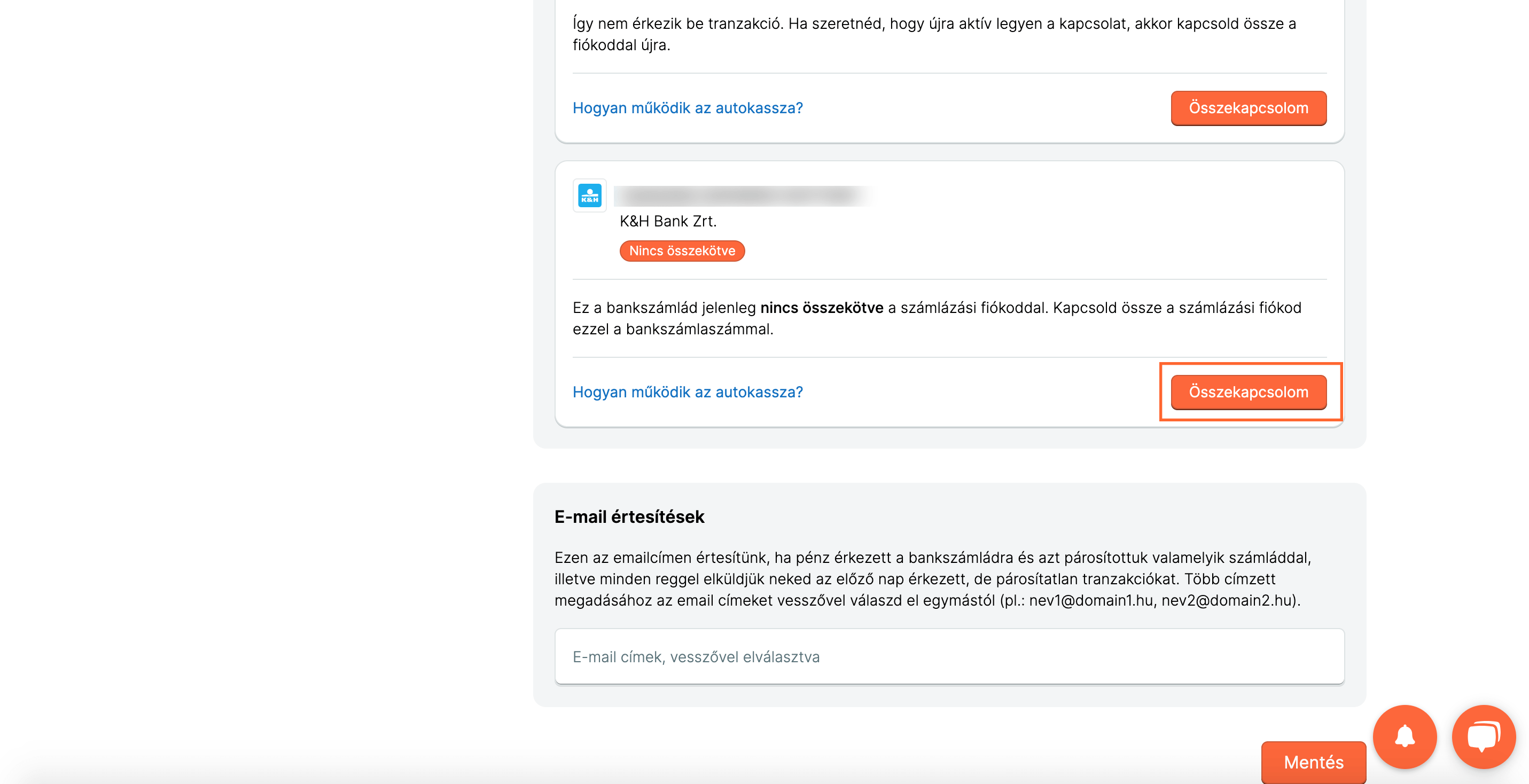Click bold nincs összekötve text in description
Image resolution: width=1529 pixels, height=784 pixels.
point(822,308)
